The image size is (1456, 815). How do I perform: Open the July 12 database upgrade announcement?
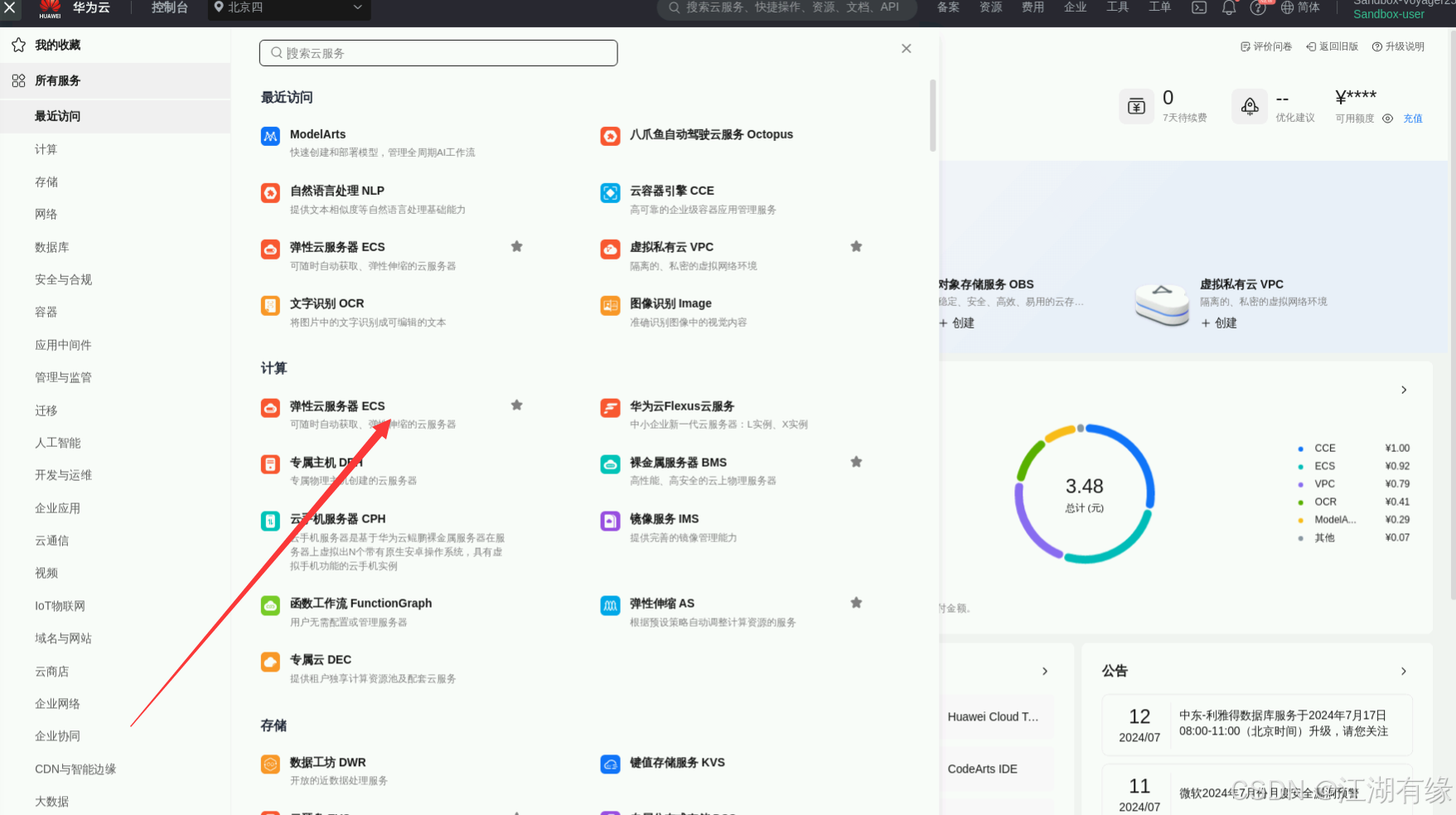[x=1257, y=725]
